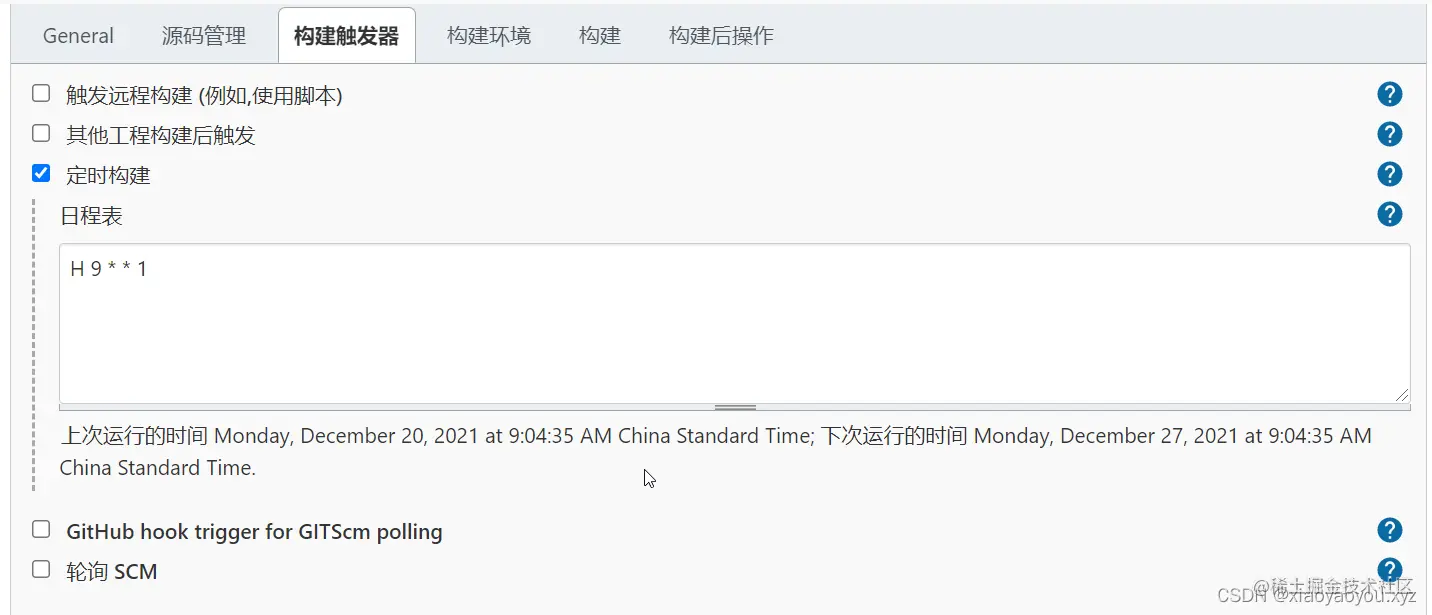The width and height of the screenshot is (1432, 615).
Task: Open help icon beside 日程表
Action: click(x=1389, y=214)
